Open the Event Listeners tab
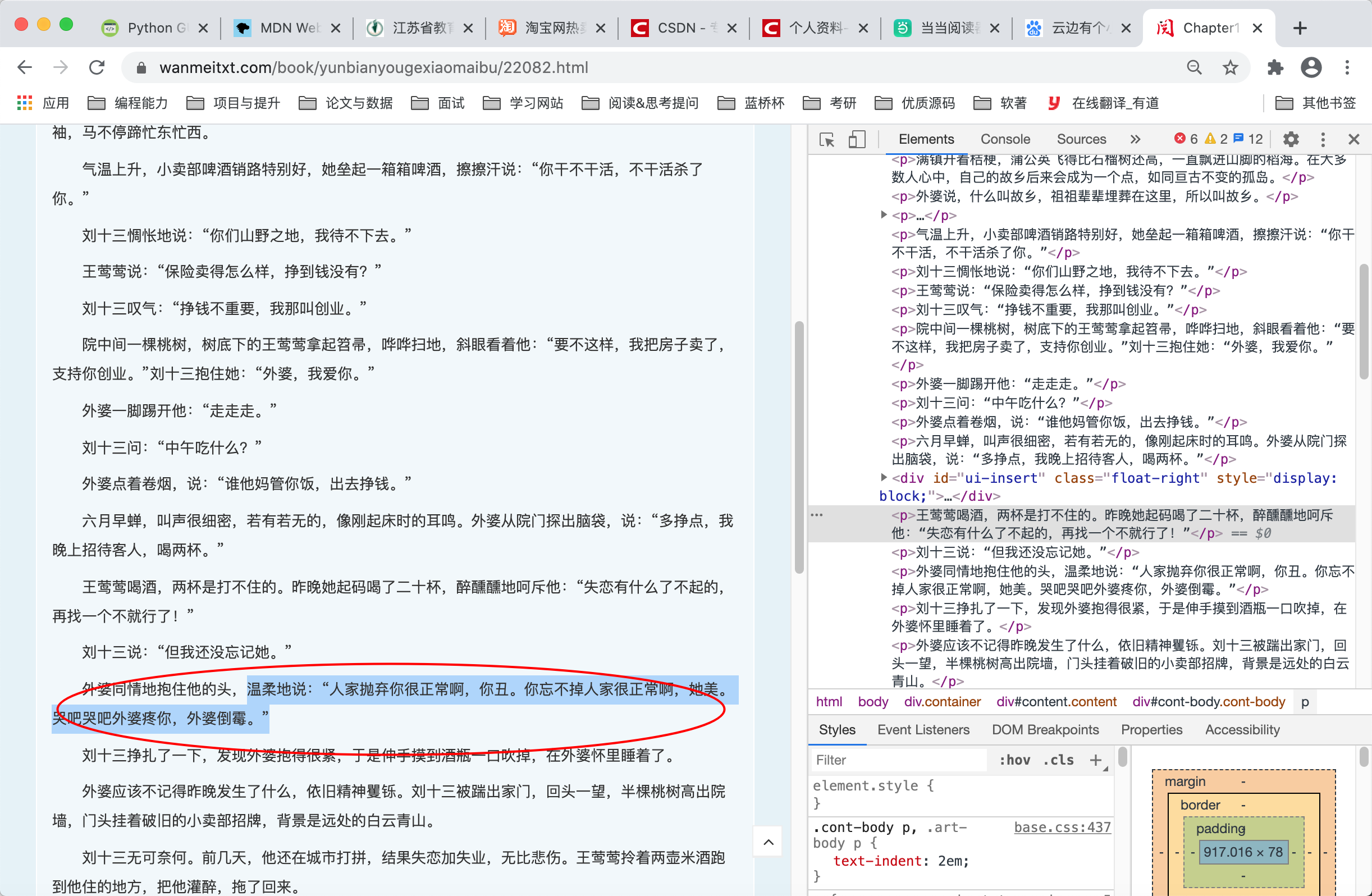The width and height of the screenshot is (1372, 896). (923, 729)
